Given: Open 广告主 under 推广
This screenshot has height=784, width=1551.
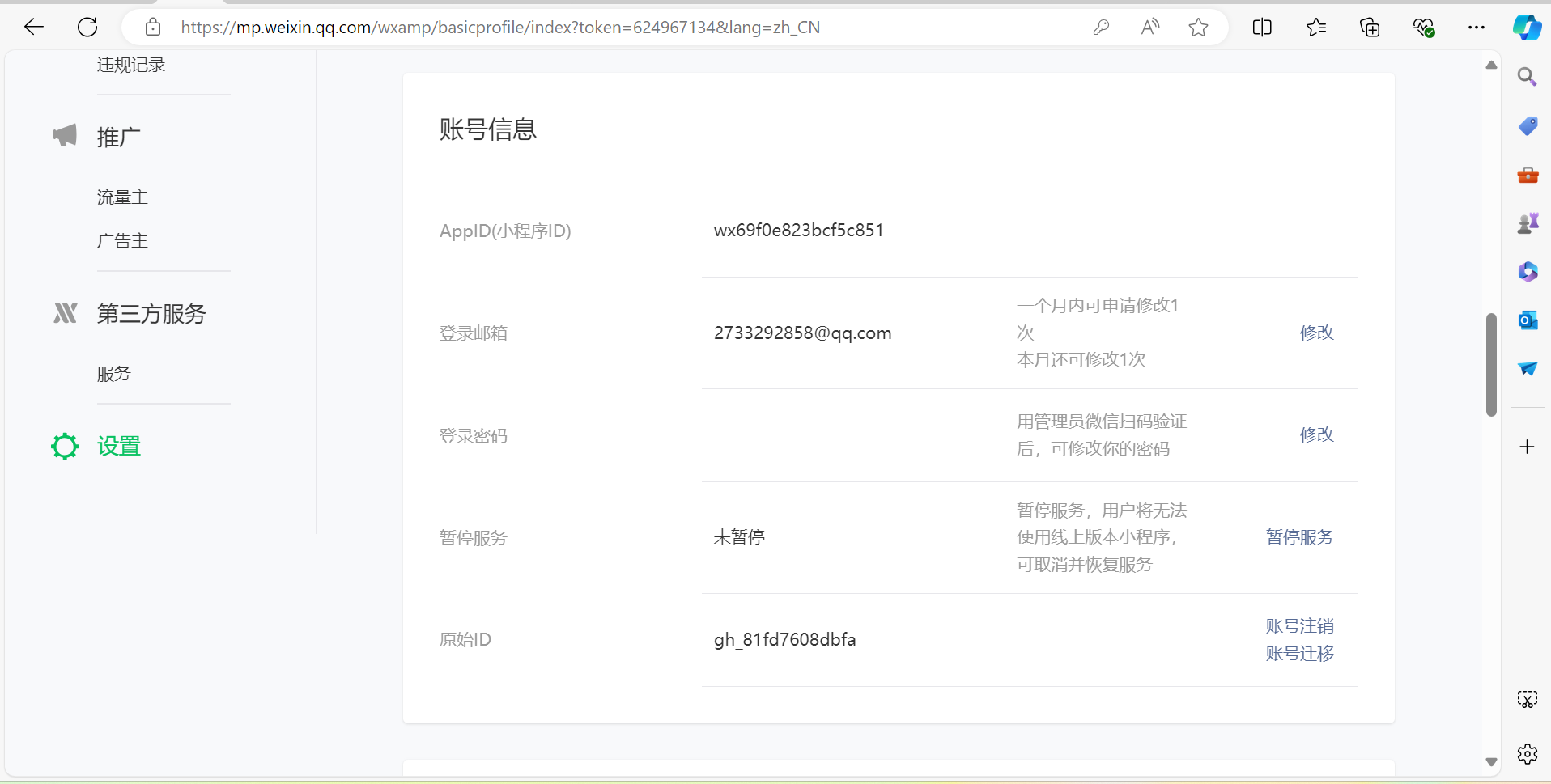Looking at the screenshot, I should [122, 240].
